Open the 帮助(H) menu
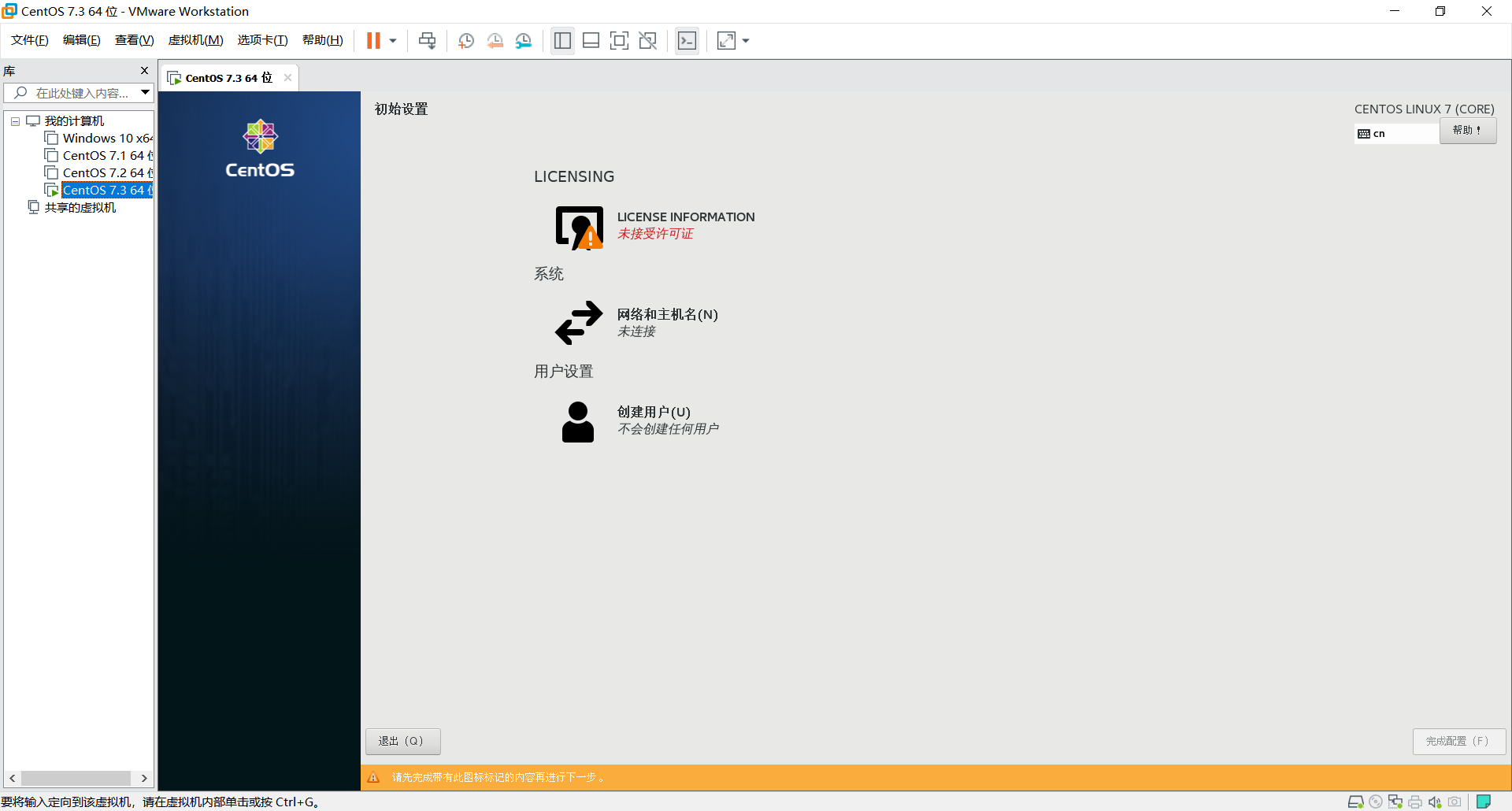 [x=322, y=40]
